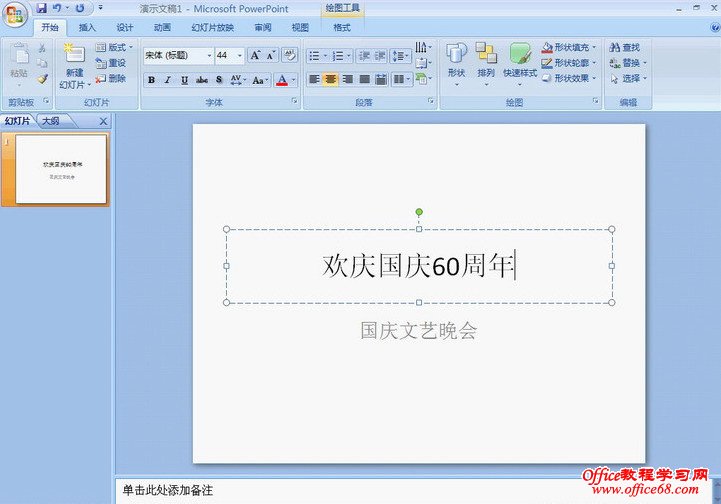Open the Office button menu
Screen dimensions: 721x504
[15, 15]
